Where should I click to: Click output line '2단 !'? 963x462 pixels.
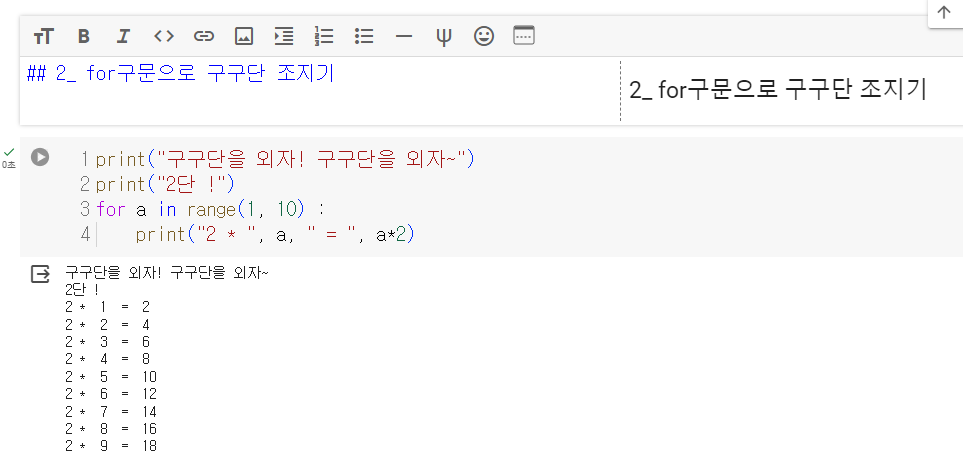tap(82, 290)
